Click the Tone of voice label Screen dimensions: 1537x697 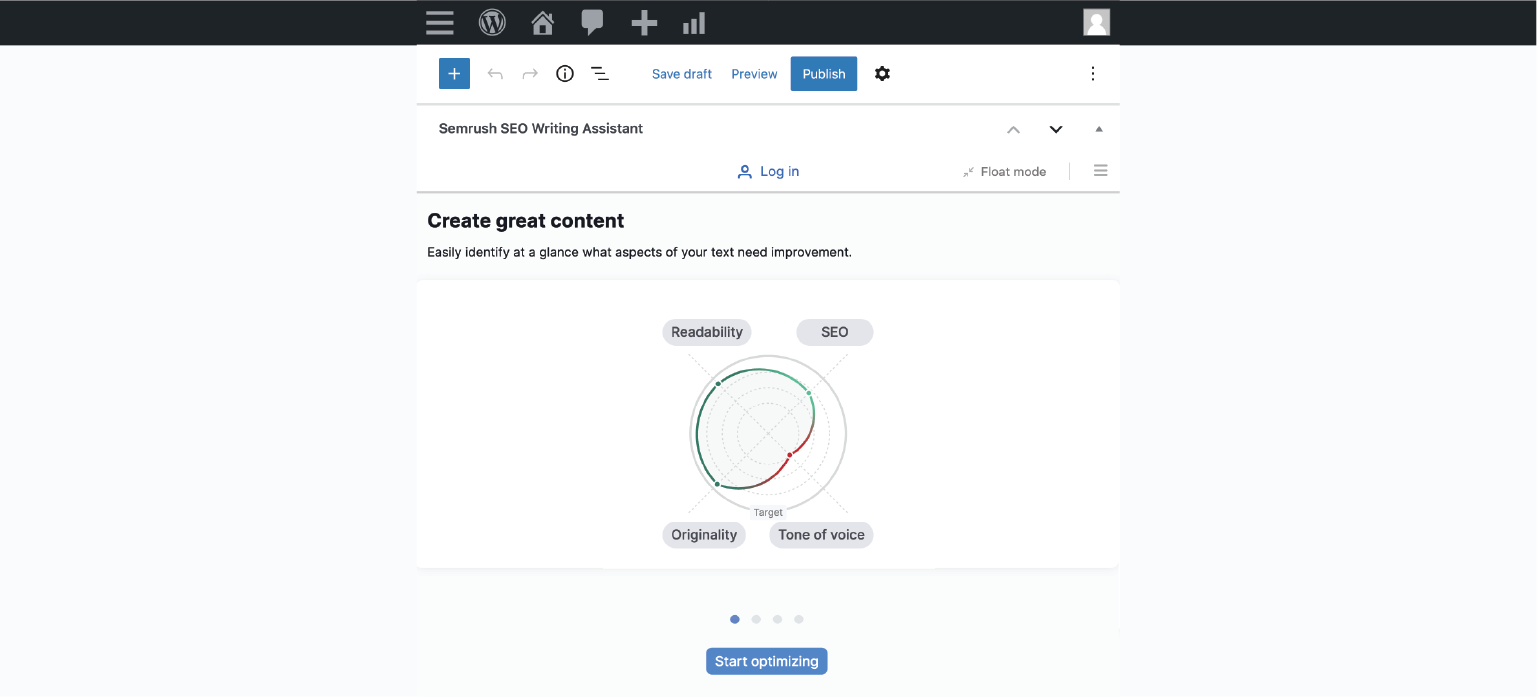pos(821,535)
